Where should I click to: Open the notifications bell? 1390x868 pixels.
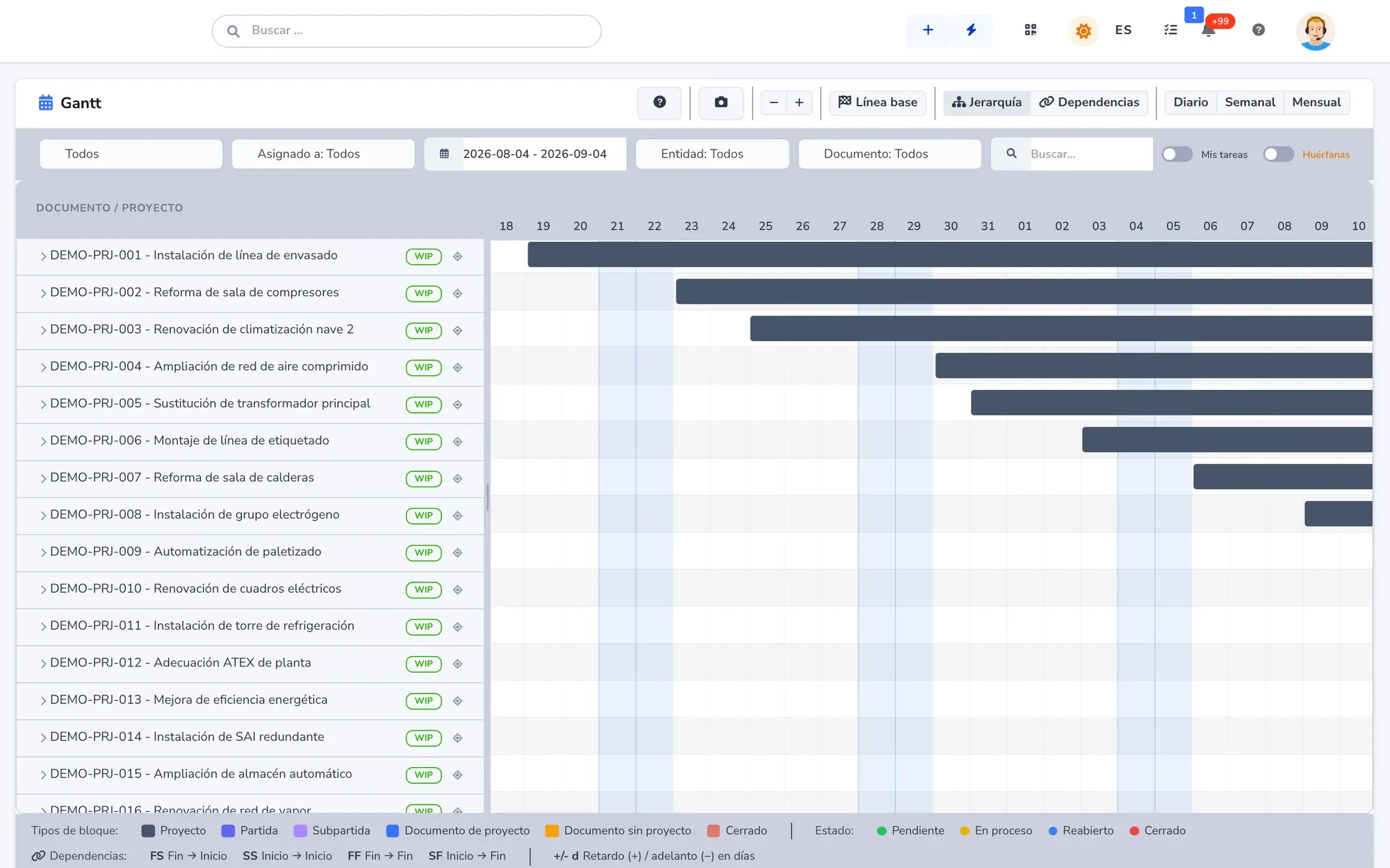tap(1209, 30)
